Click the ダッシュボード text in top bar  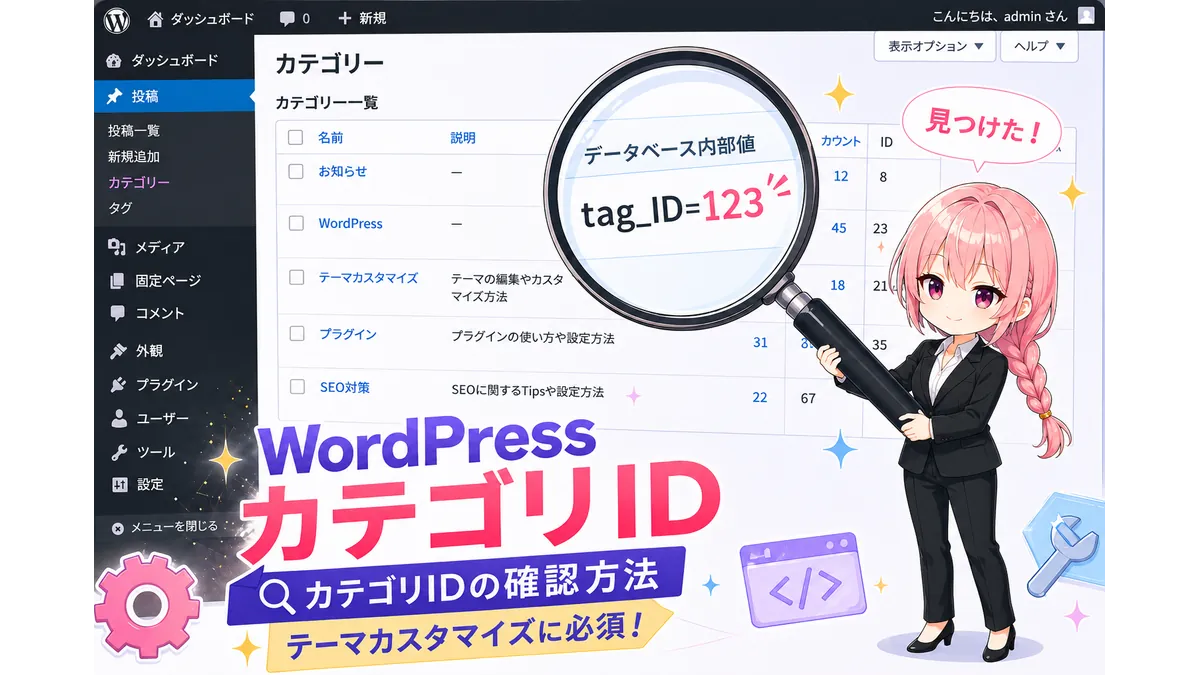(x=213, y=18)
